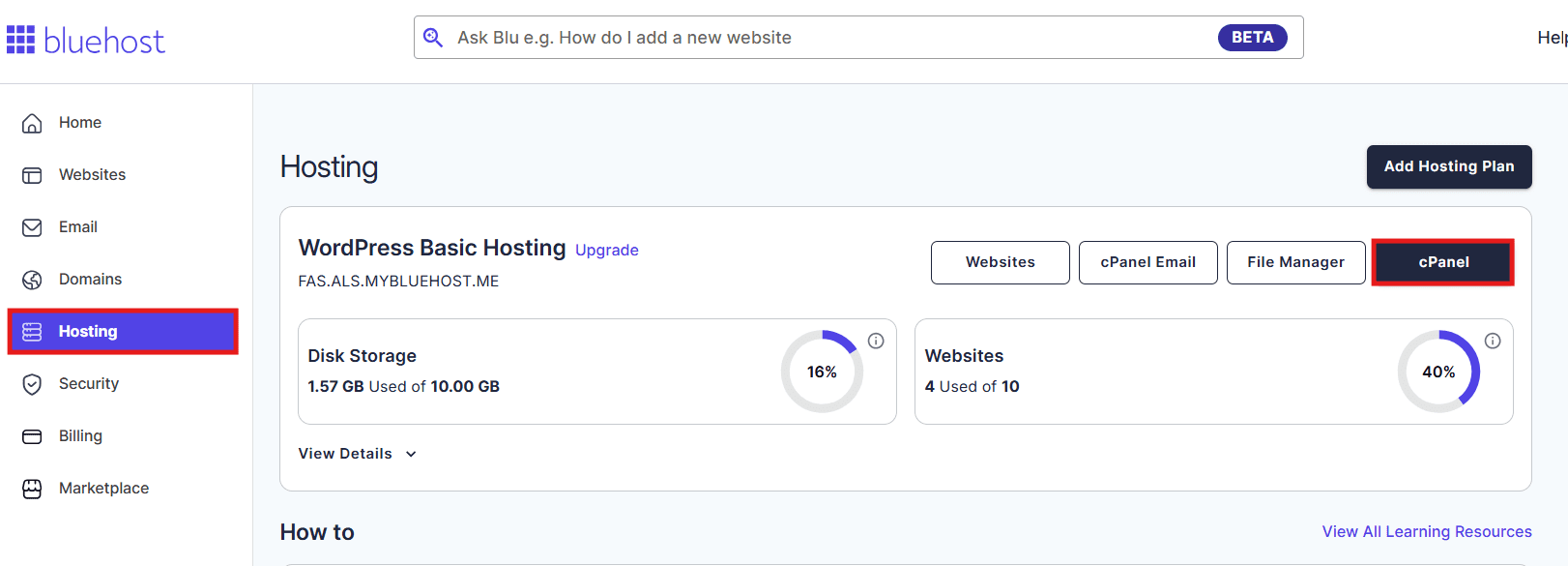This screenshot has height=566, width=1568.
Task: Click the Hosting server icon in sidebar
Action: pyautogui.click(x=32, y=332)
